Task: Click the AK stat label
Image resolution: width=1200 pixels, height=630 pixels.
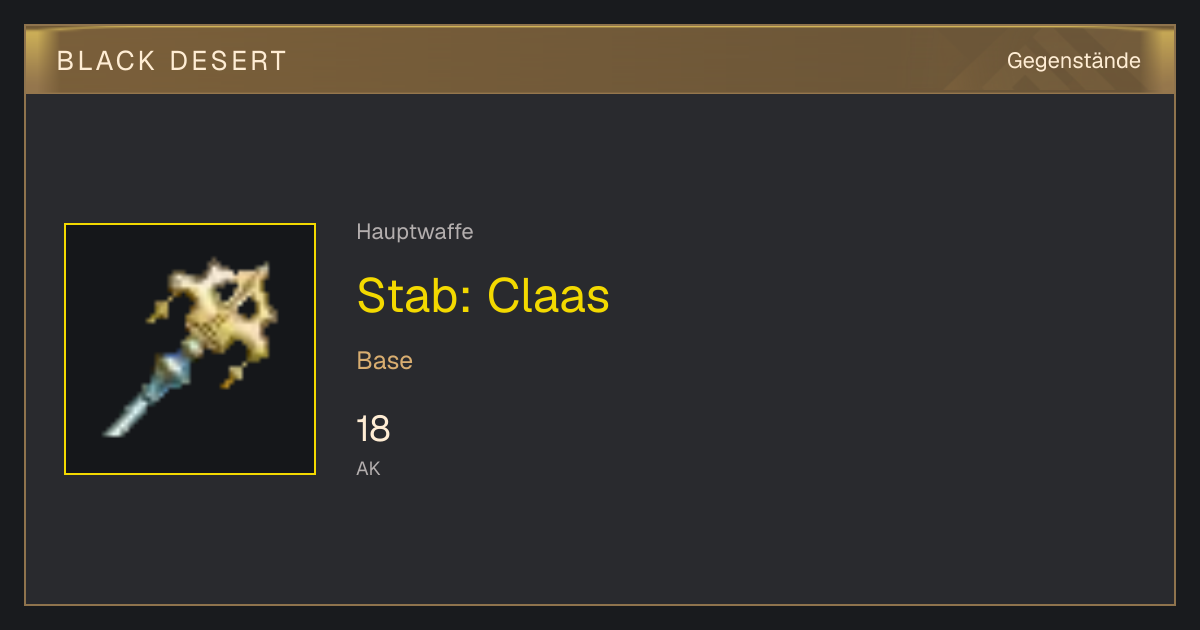Action: tap(368, 468)
